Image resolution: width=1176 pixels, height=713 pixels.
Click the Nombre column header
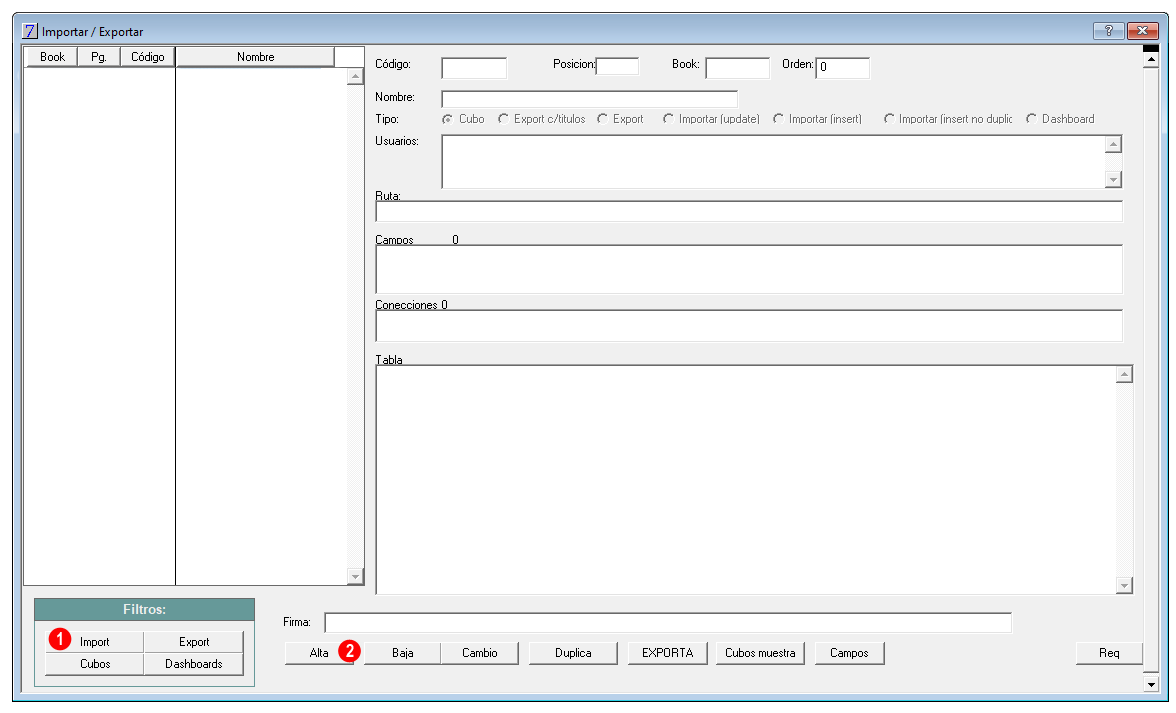[255, 57]
